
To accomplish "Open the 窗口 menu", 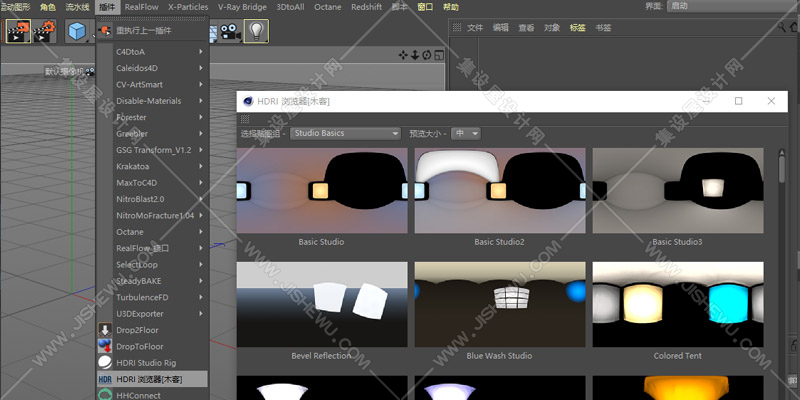I will 425,7.
